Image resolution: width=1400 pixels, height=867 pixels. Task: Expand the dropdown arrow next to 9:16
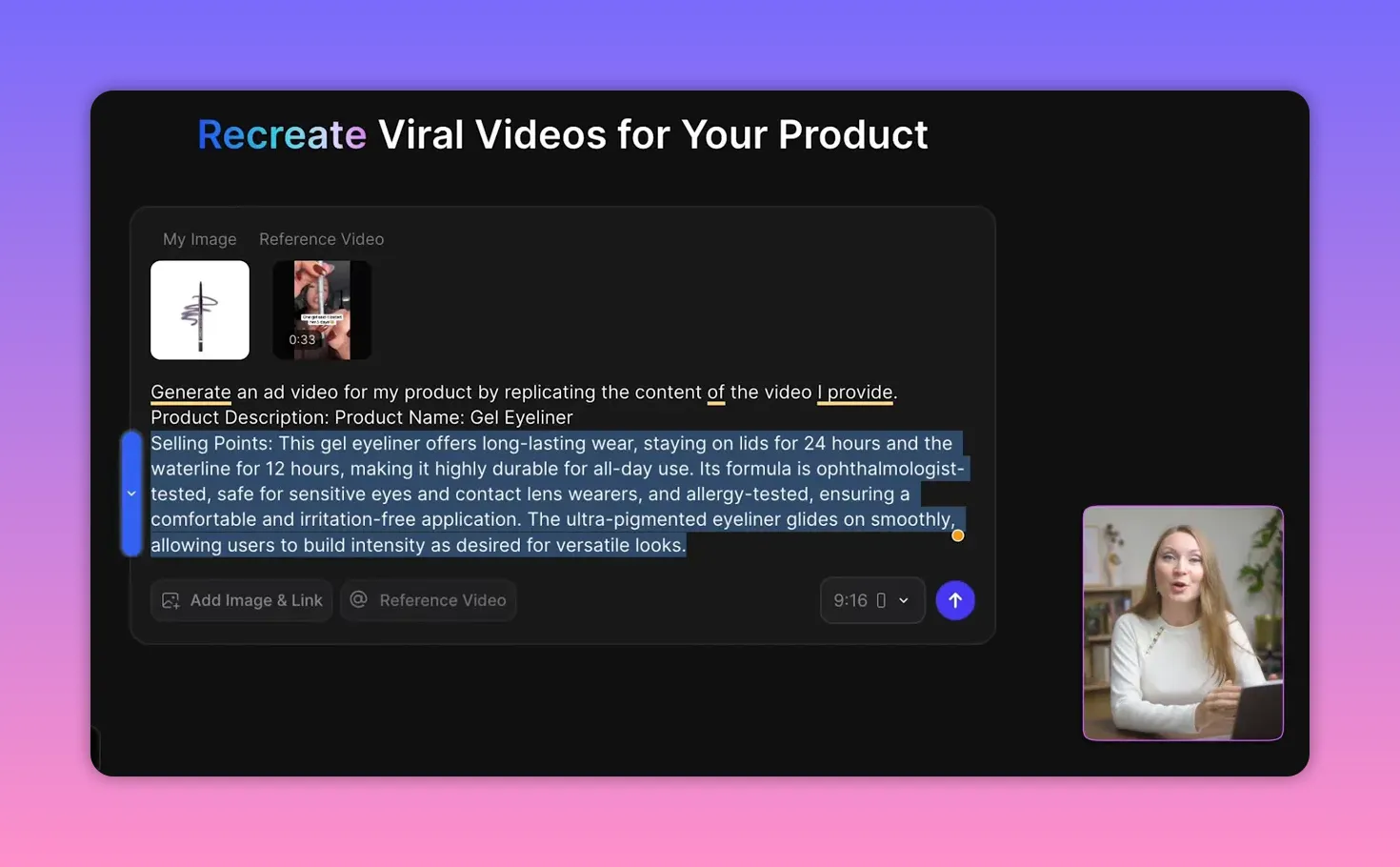coord(901,600)
